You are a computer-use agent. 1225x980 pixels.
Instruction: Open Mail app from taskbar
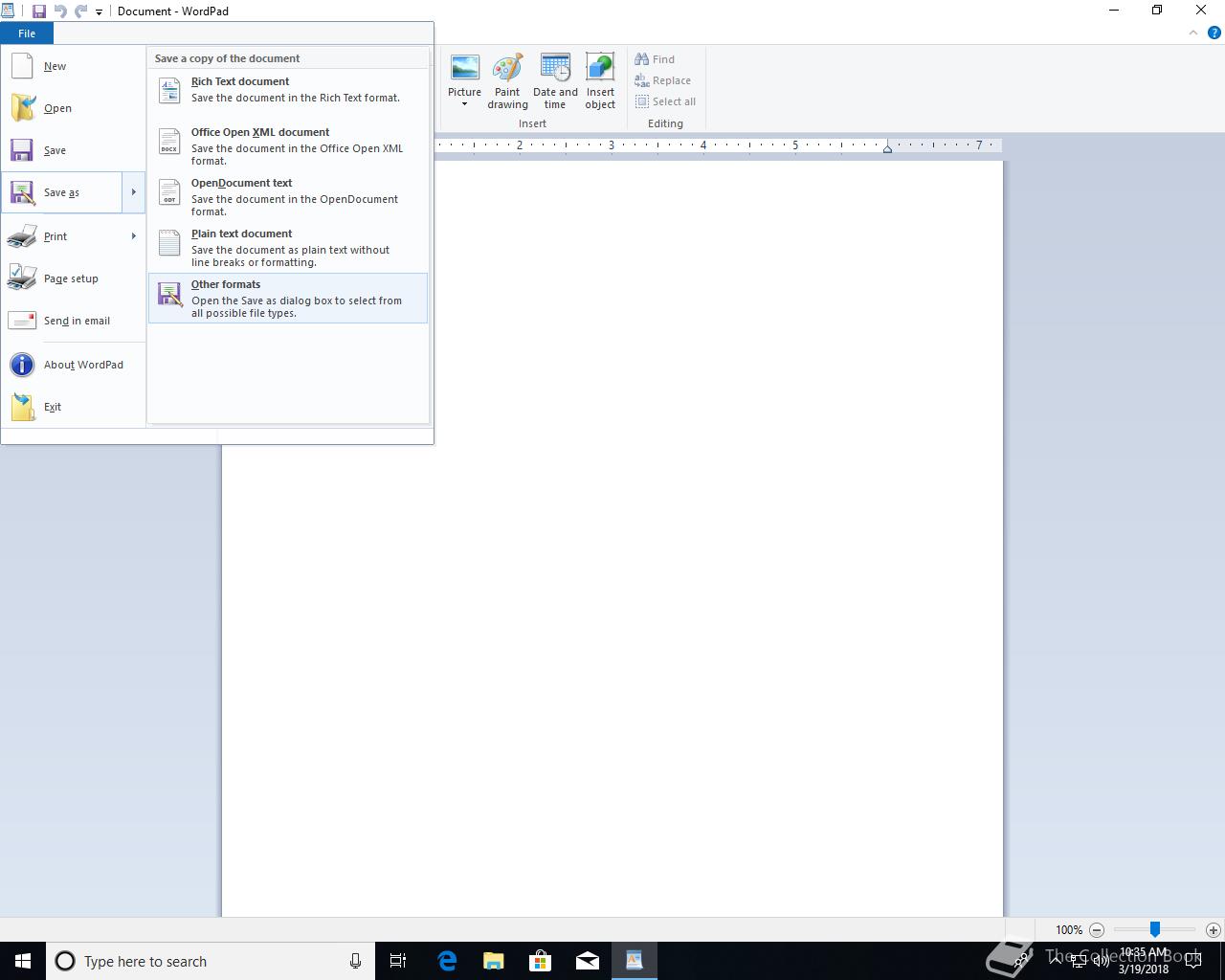point(588,961)
